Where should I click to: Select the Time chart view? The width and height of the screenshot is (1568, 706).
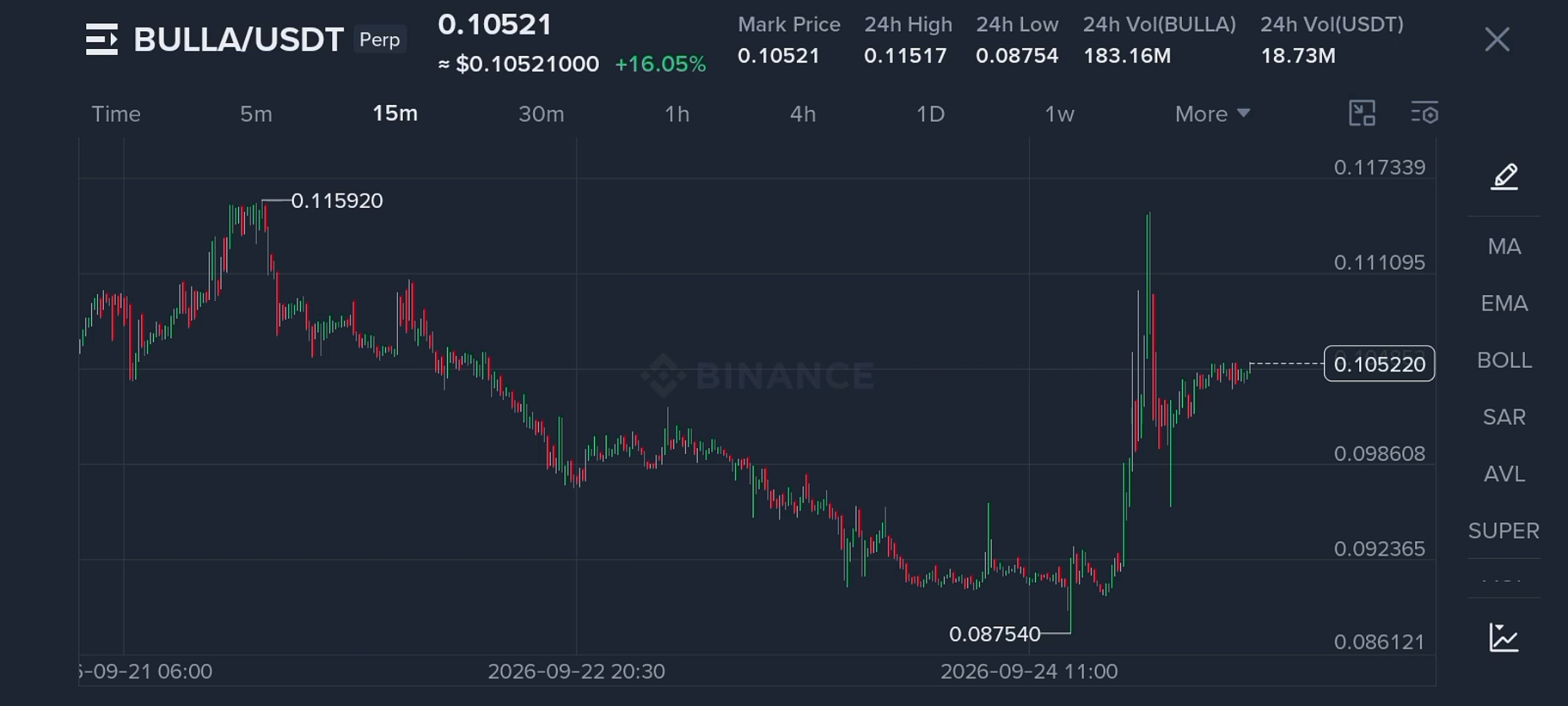(x=116, y=114)
